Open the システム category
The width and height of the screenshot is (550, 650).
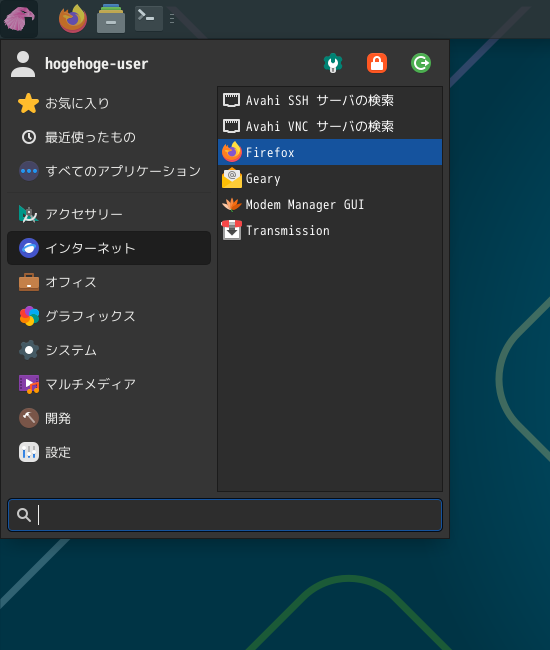(109, 350)
